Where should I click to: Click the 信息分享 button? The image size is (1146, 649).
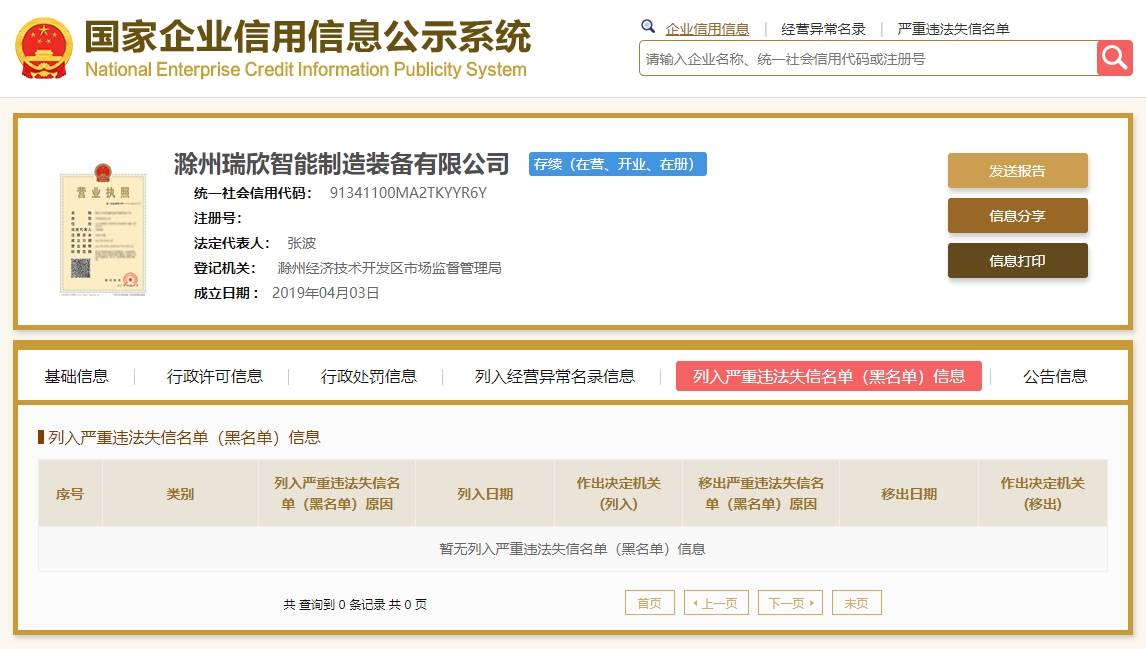(x=1017, y=216)
